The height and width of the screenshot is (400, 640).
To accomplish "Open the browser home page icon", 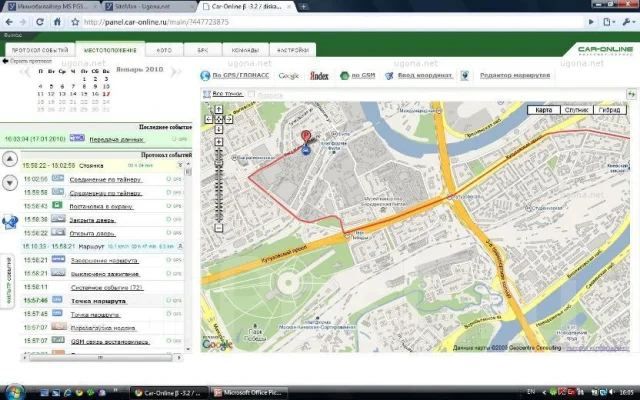I will click(x=58, y=22).
